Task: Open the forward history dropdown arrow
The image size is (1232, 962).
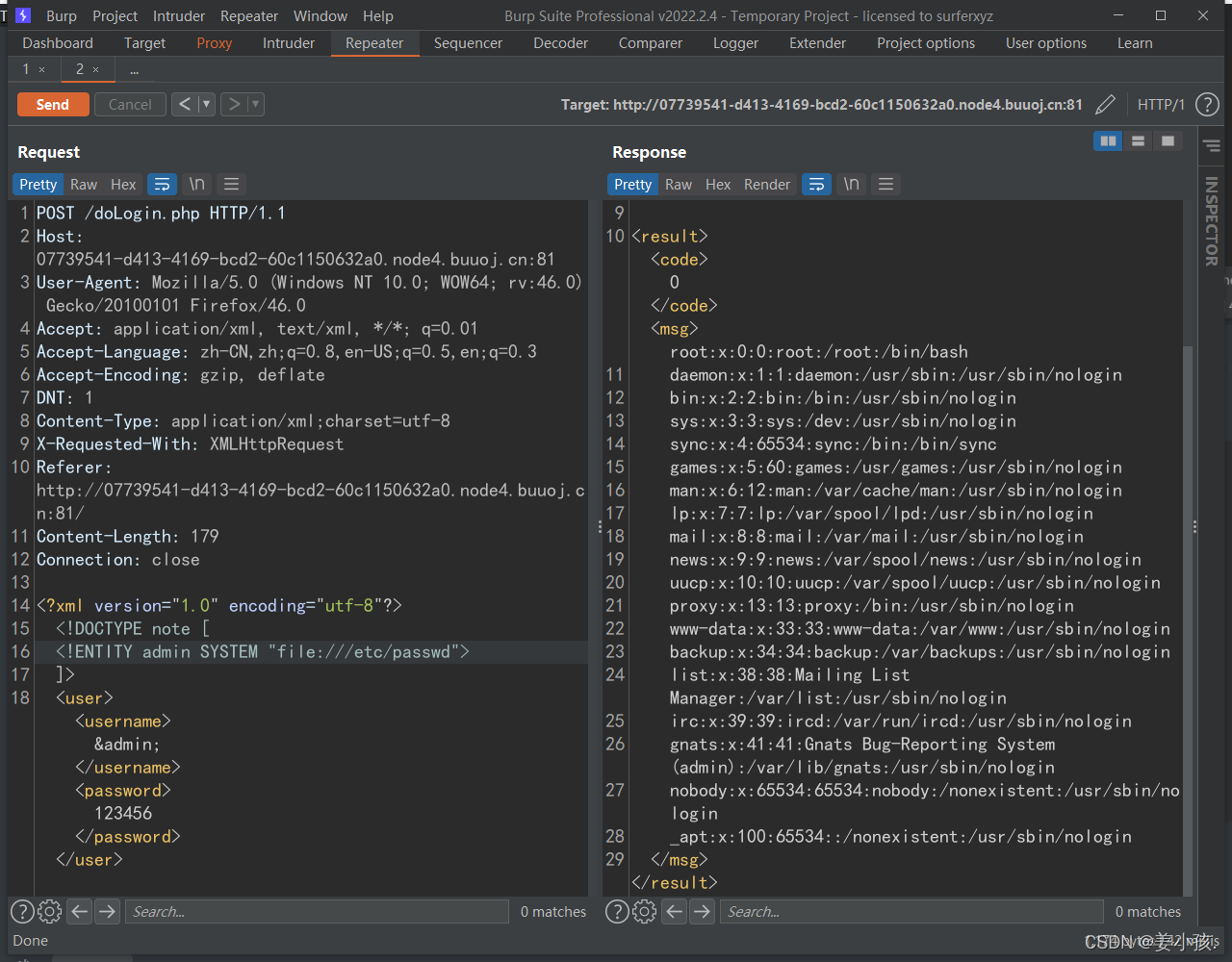Action: click(256, 105)
